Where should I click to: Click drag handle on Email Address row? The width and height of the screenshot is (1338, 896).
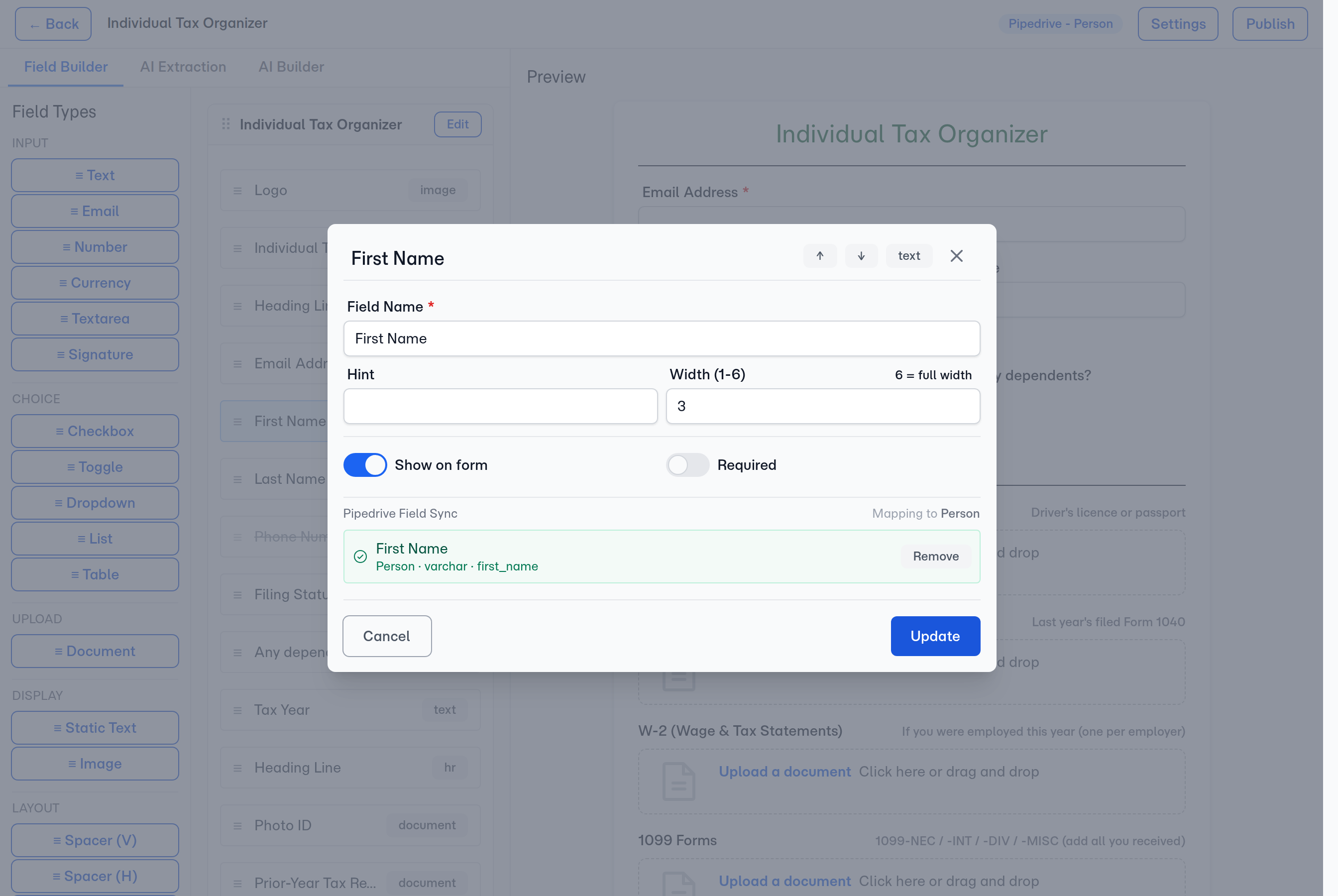pyautogui.click(x=237, y=364)
